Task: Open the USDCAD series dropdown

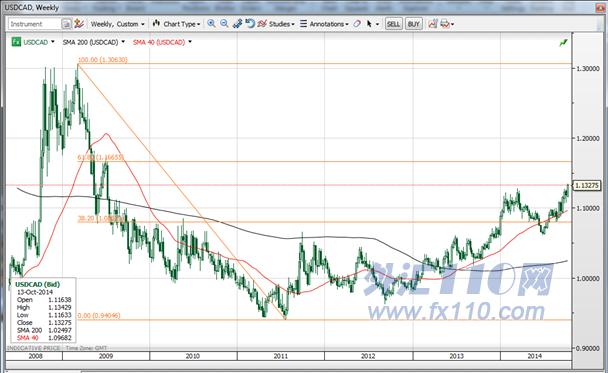Action: (53, 41)
